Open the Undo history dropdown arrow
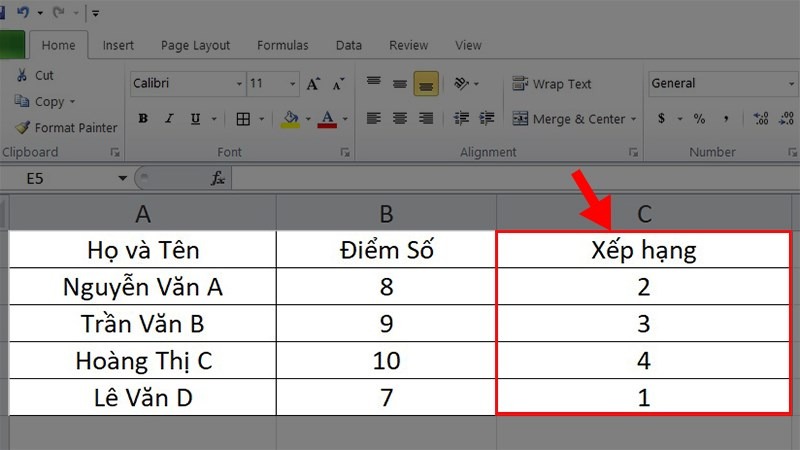The width and height of the screenshot is (800, 450). [40, 13]
